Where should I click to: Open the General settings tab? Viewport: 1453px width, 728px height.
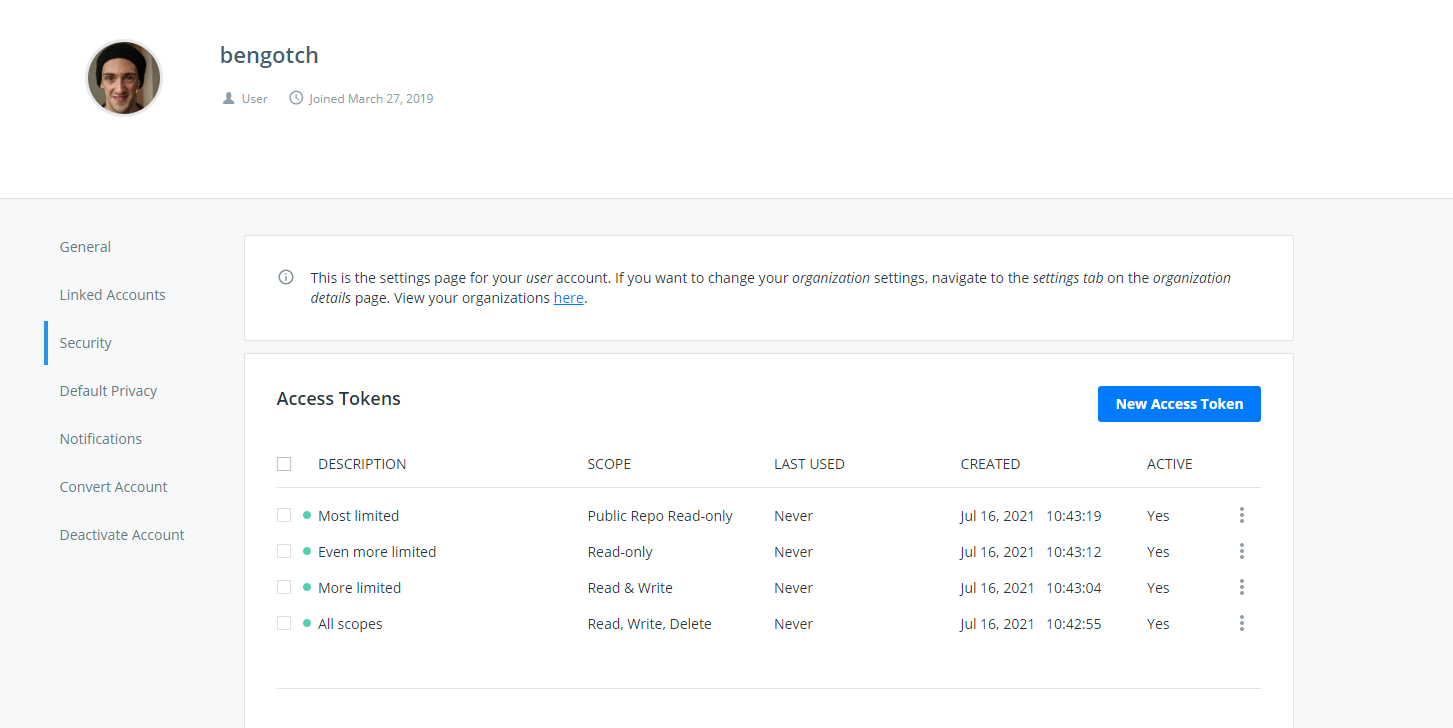(85, 247)
